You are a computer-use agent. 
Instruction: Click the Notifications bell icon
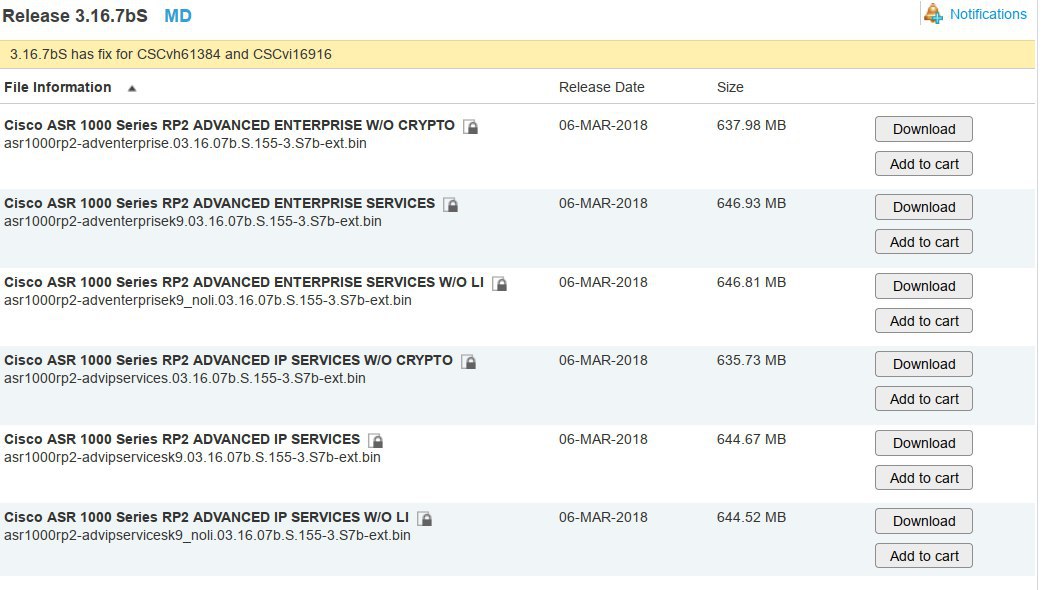click(x=933, y=13)
